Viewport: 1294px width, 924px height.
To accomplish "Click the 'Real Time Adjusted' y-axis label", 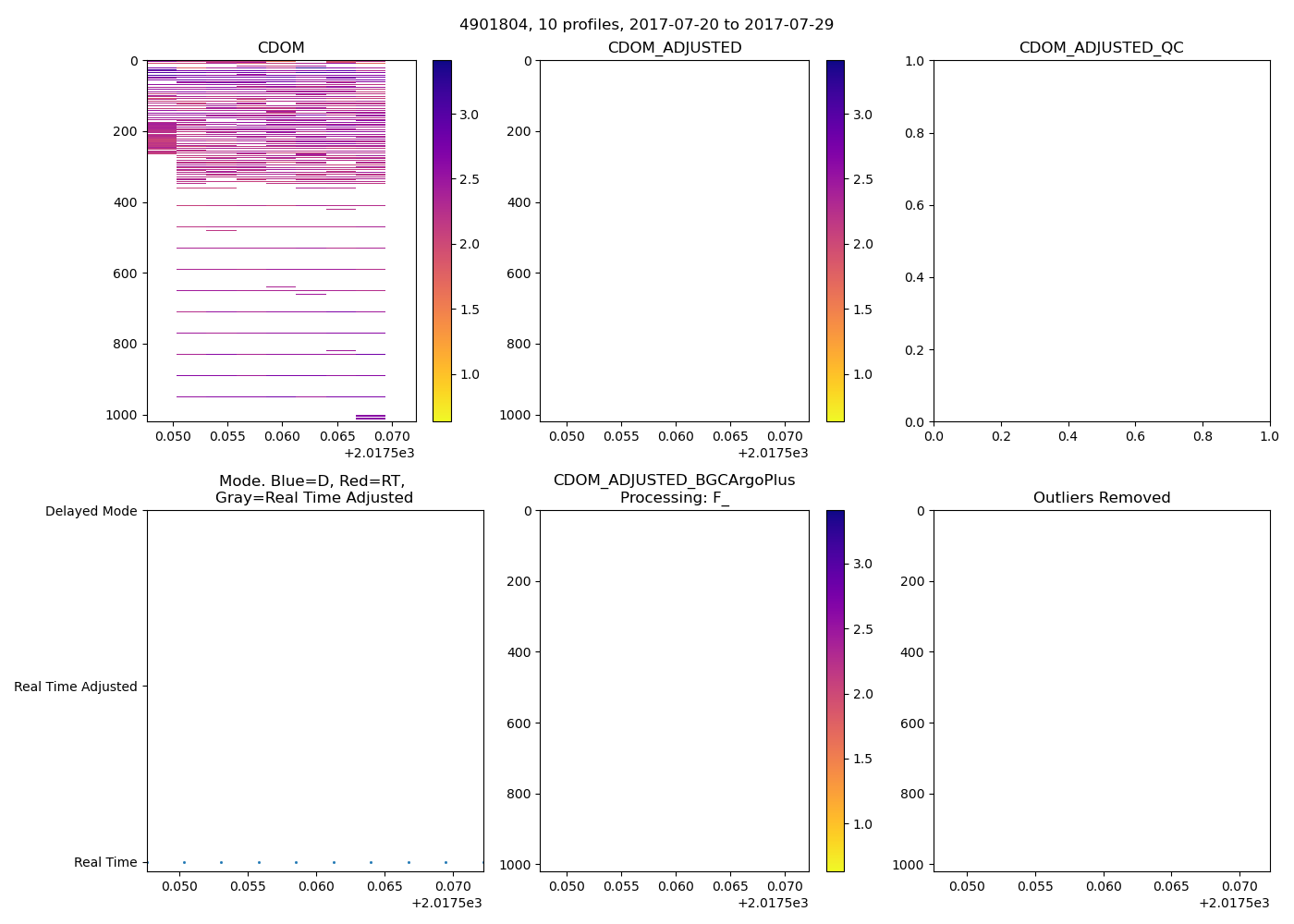I will [76, 687].
